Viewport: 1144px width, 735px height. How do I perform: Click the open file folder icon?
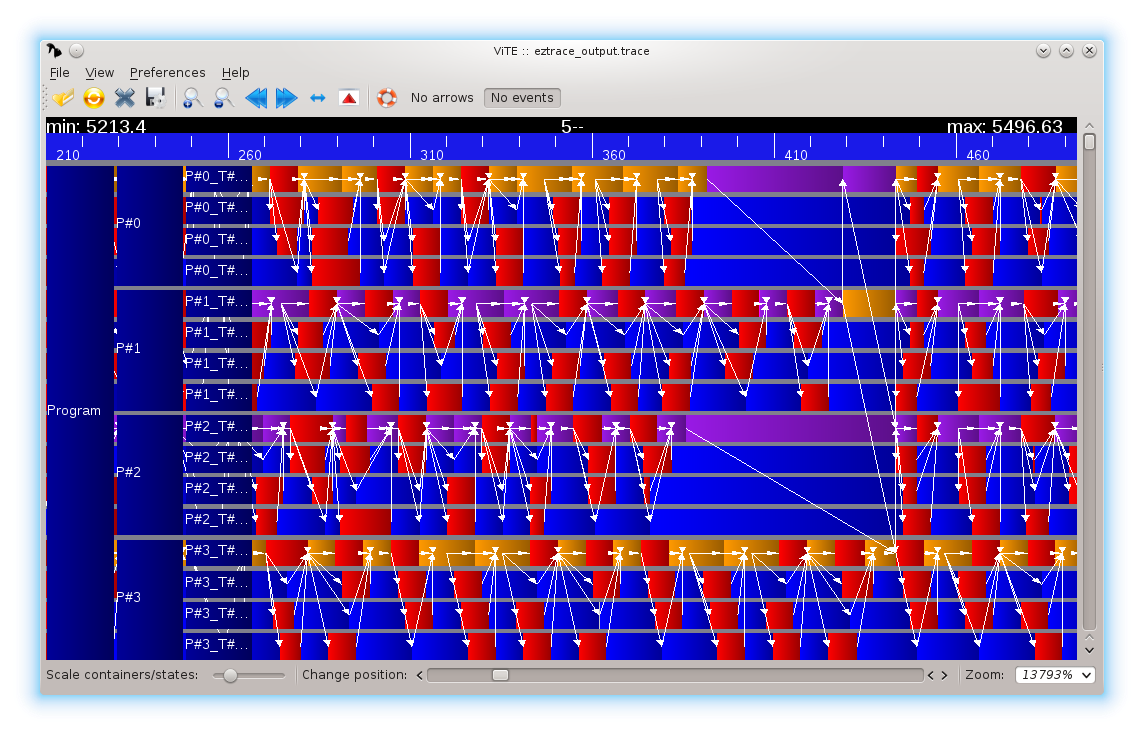tap(64, 98)
